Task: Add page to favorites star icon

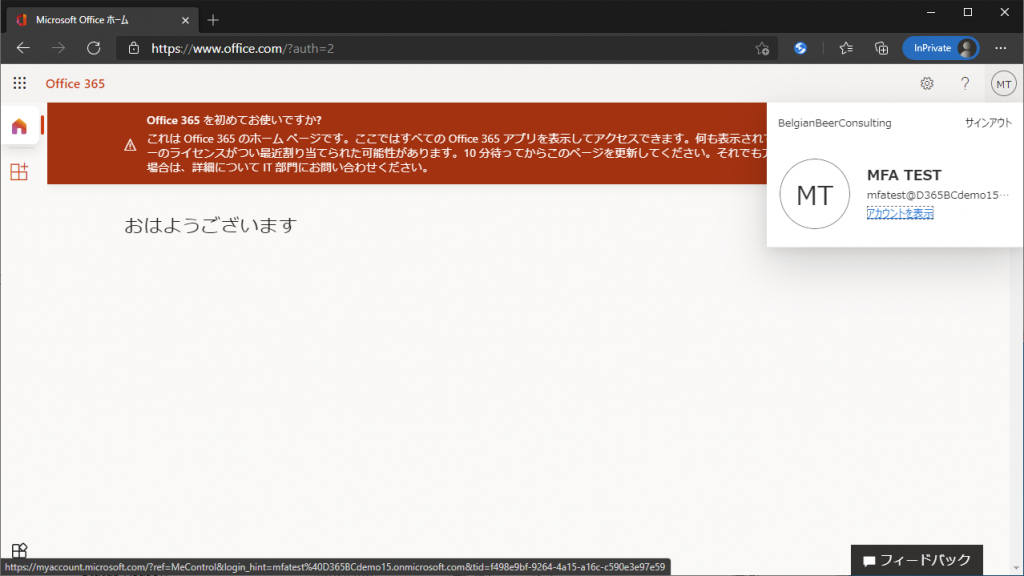Action: point(762,48)
